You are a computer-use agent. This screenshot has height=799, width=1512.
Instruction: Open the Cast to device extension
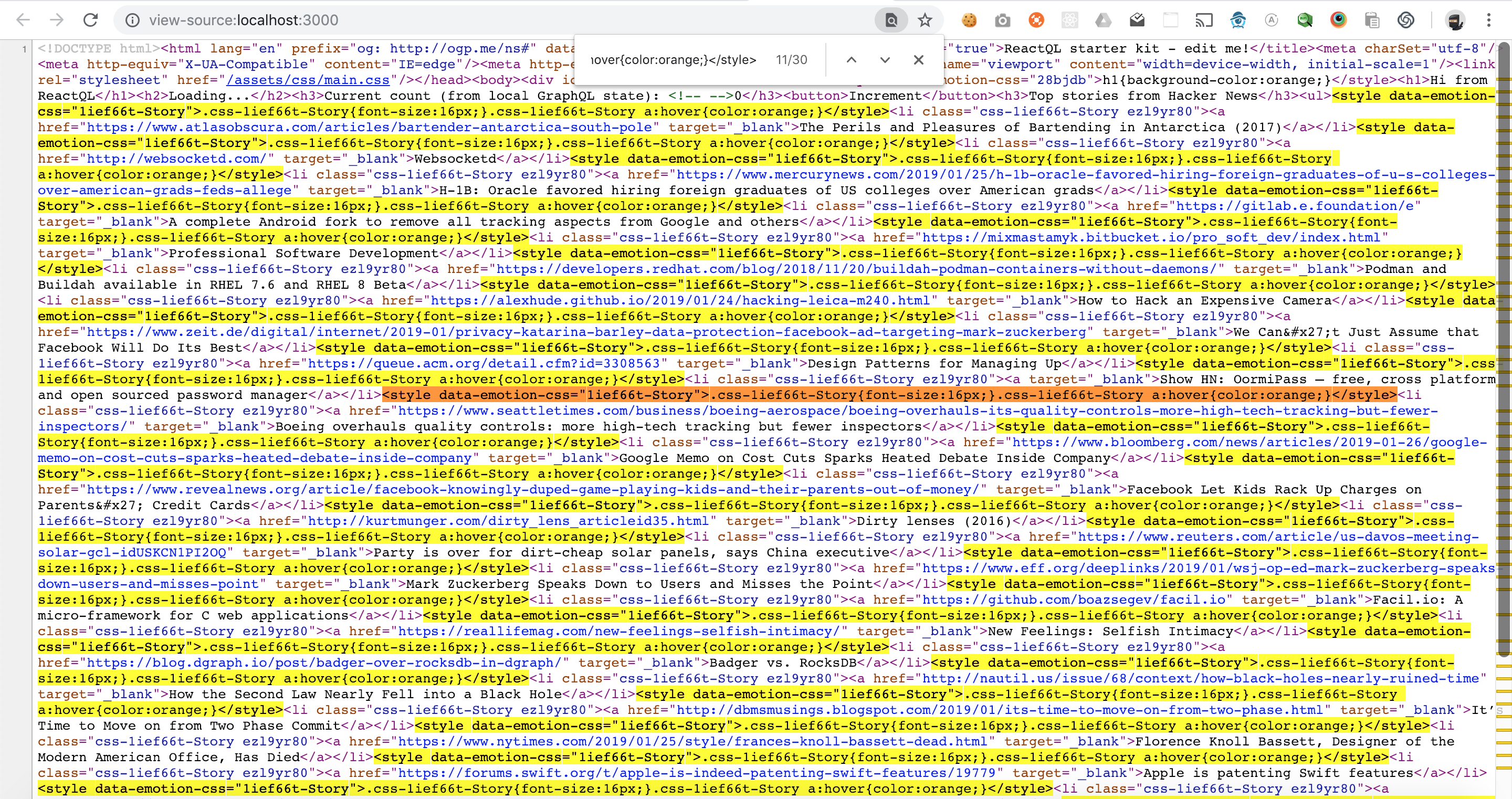tap(1204, 19)
